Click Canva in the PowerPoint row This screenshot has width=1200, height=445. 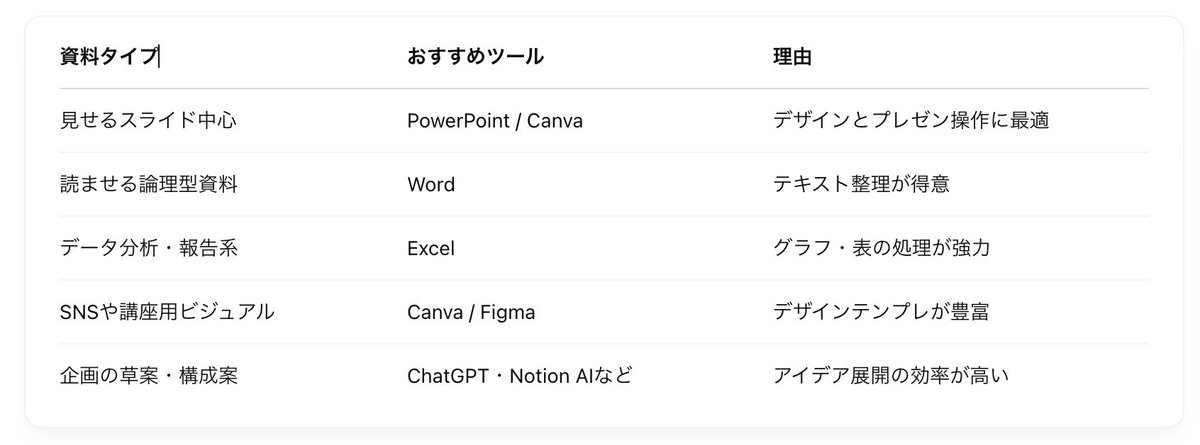555,121
